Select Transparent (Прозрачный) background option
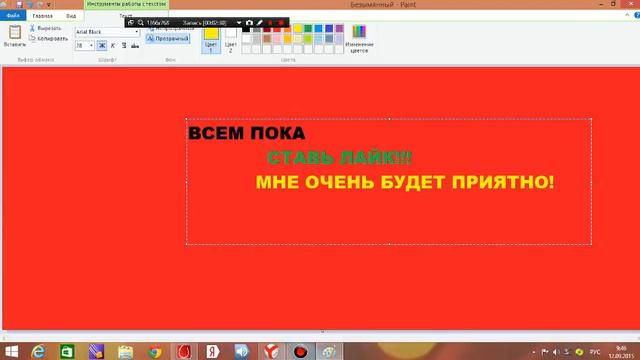The width and height of the screenshot is (640, 360). click(x=168, y=38)
